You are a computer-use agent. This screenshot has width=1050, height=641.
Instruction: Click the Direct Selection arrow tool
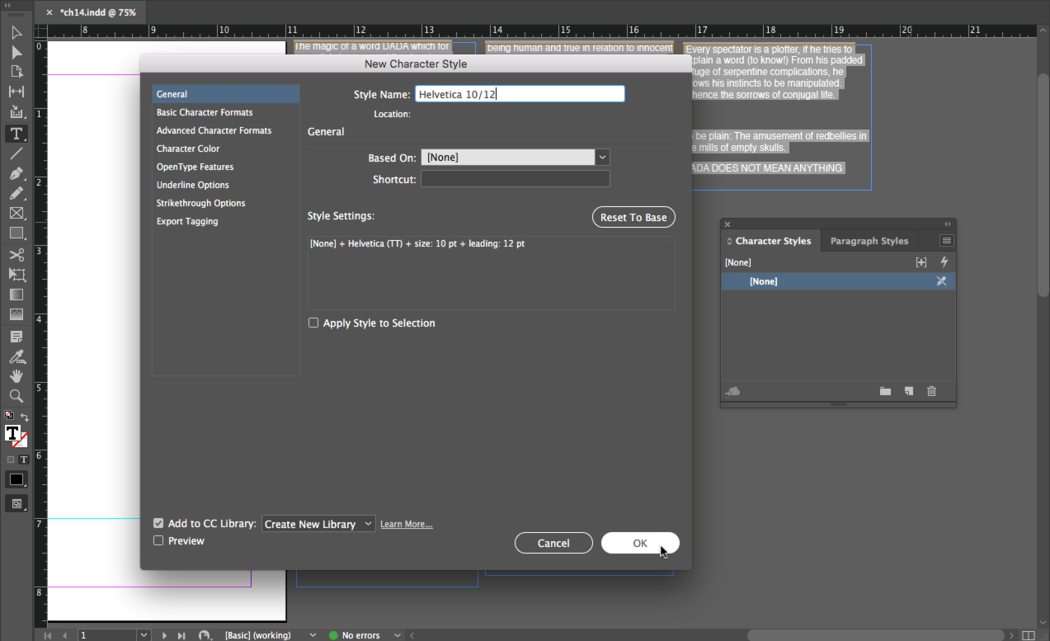tap(16, 52)
